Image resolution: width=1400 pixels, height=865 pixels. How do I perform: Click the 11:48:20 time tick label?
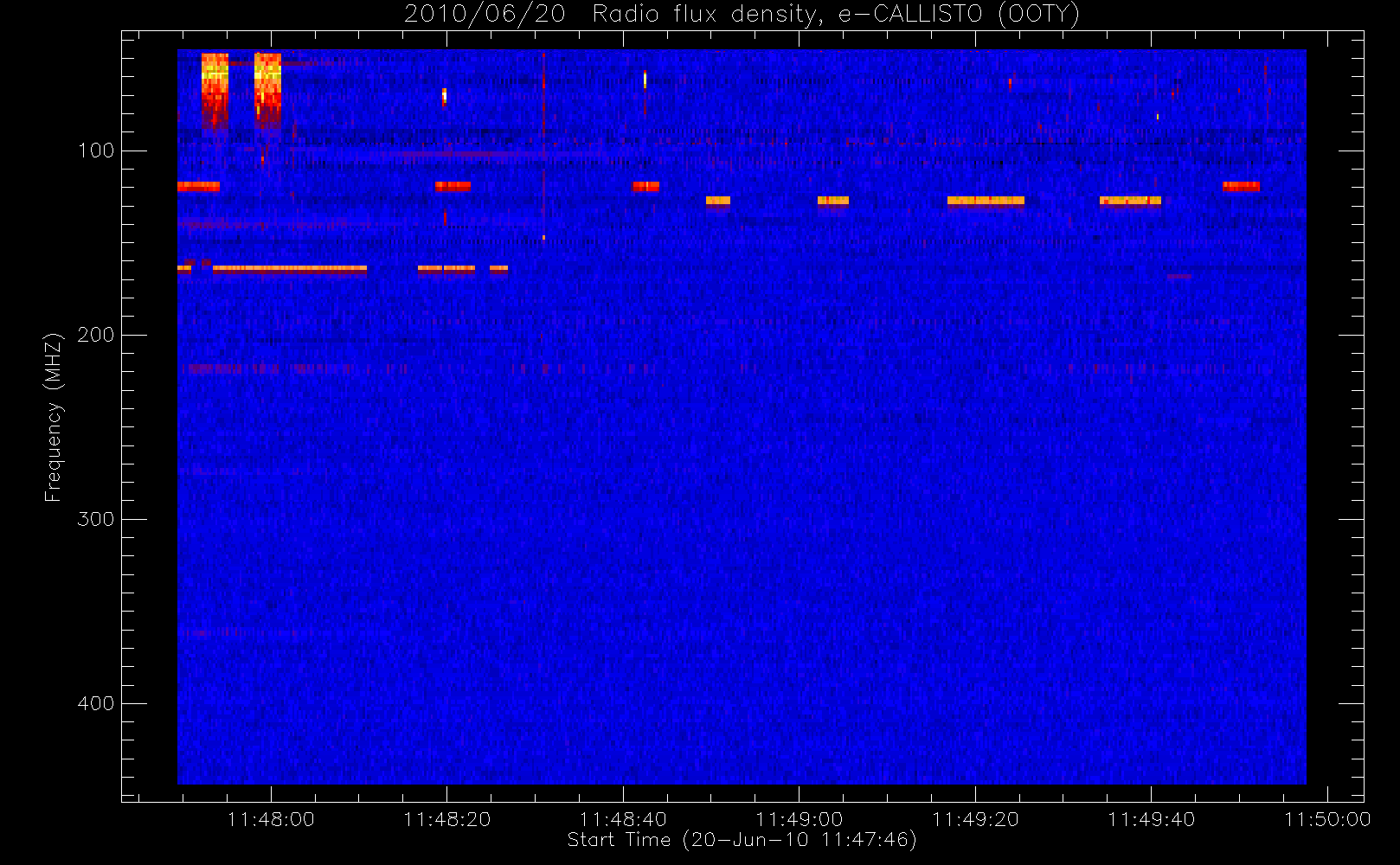pyautogui.click(x=446, y=819)
